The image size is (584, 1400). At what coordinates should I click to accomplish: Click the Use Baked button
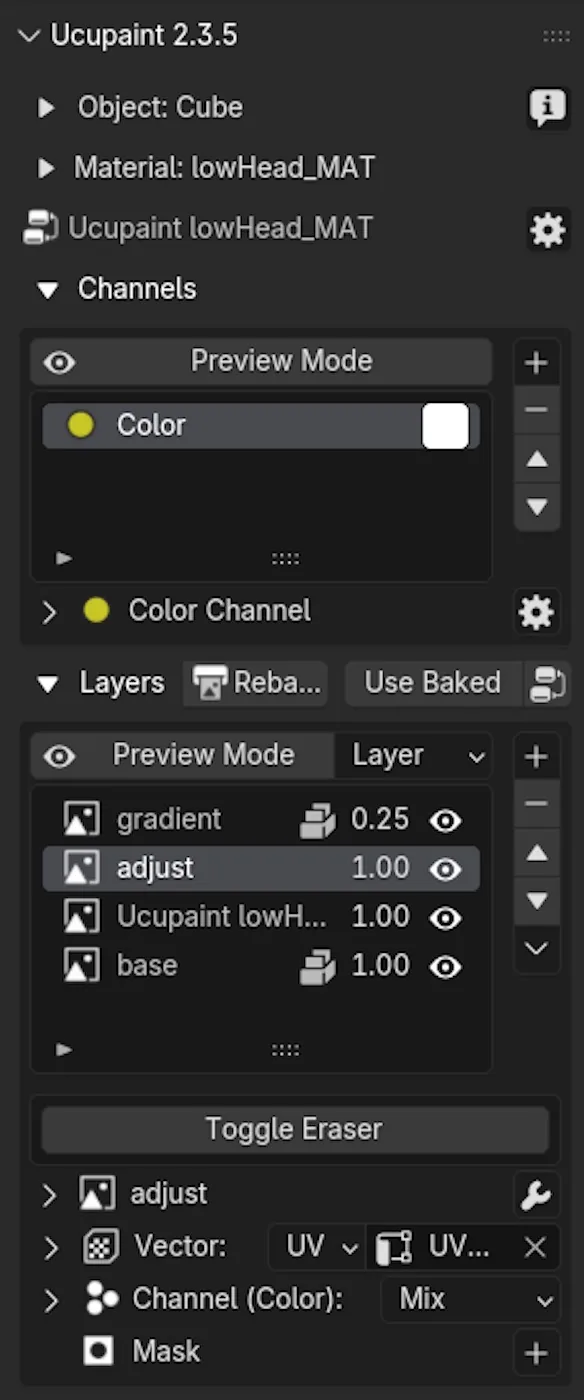[433, 683]
